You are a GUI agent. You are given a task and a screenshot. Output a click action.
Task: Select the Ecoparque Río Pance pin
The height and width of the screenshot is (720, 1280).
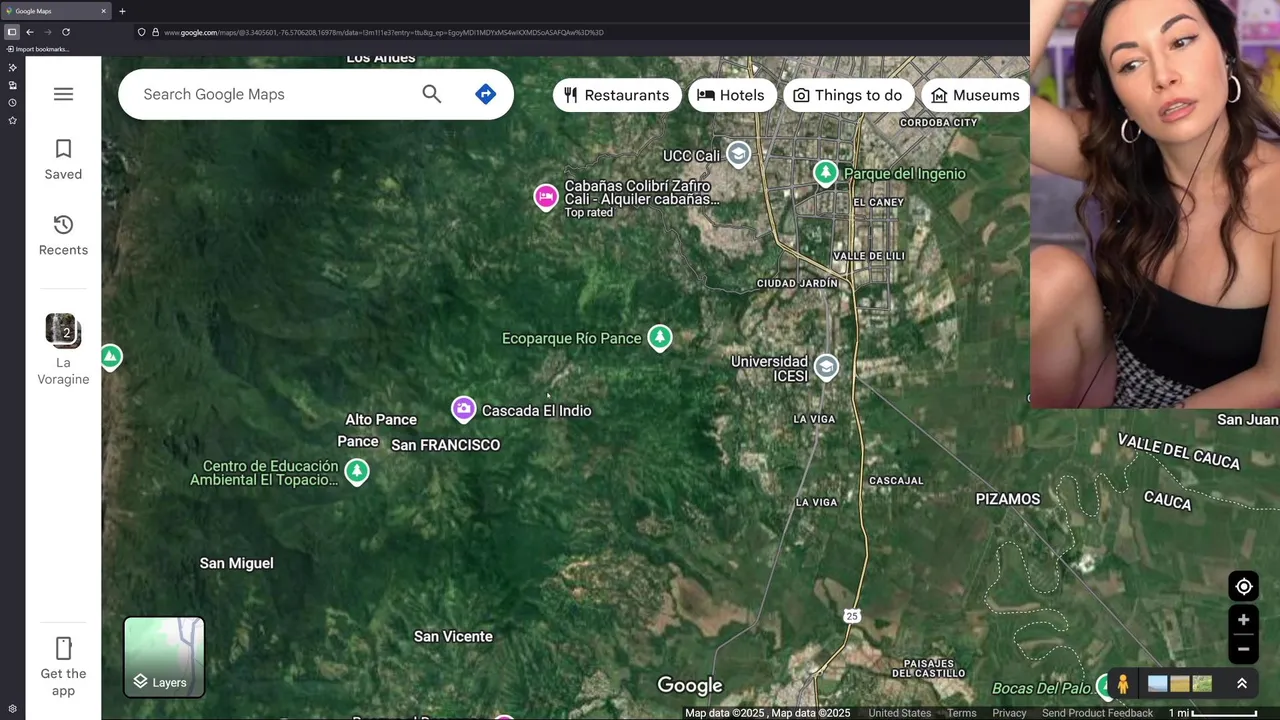click(659, 338)
